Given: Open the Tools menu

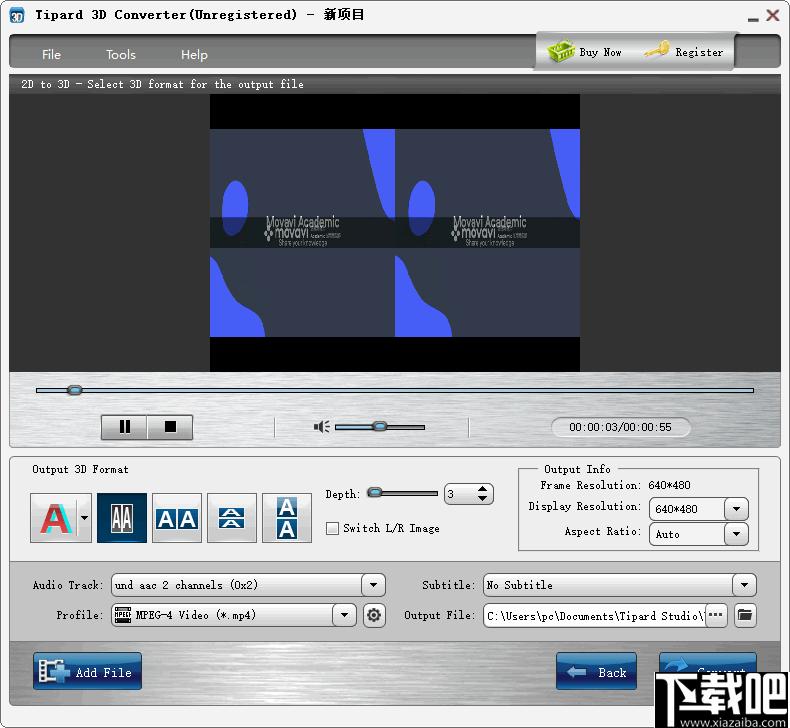Looking at the screenshot, I should point(121,54).
